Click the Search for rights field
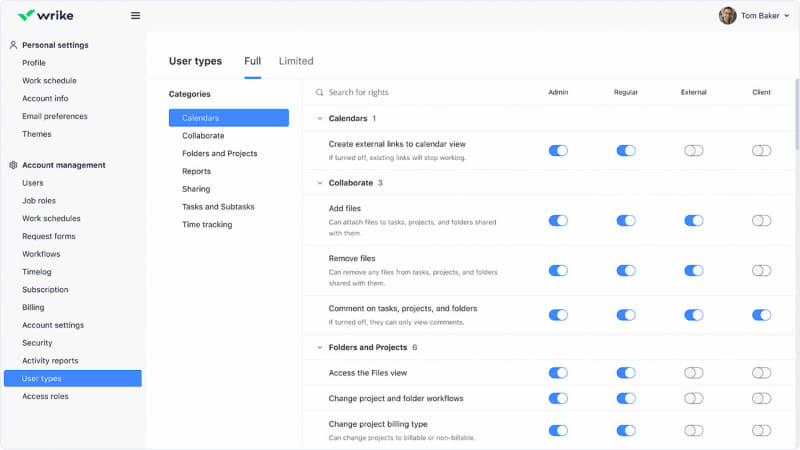 pos(420,92)
